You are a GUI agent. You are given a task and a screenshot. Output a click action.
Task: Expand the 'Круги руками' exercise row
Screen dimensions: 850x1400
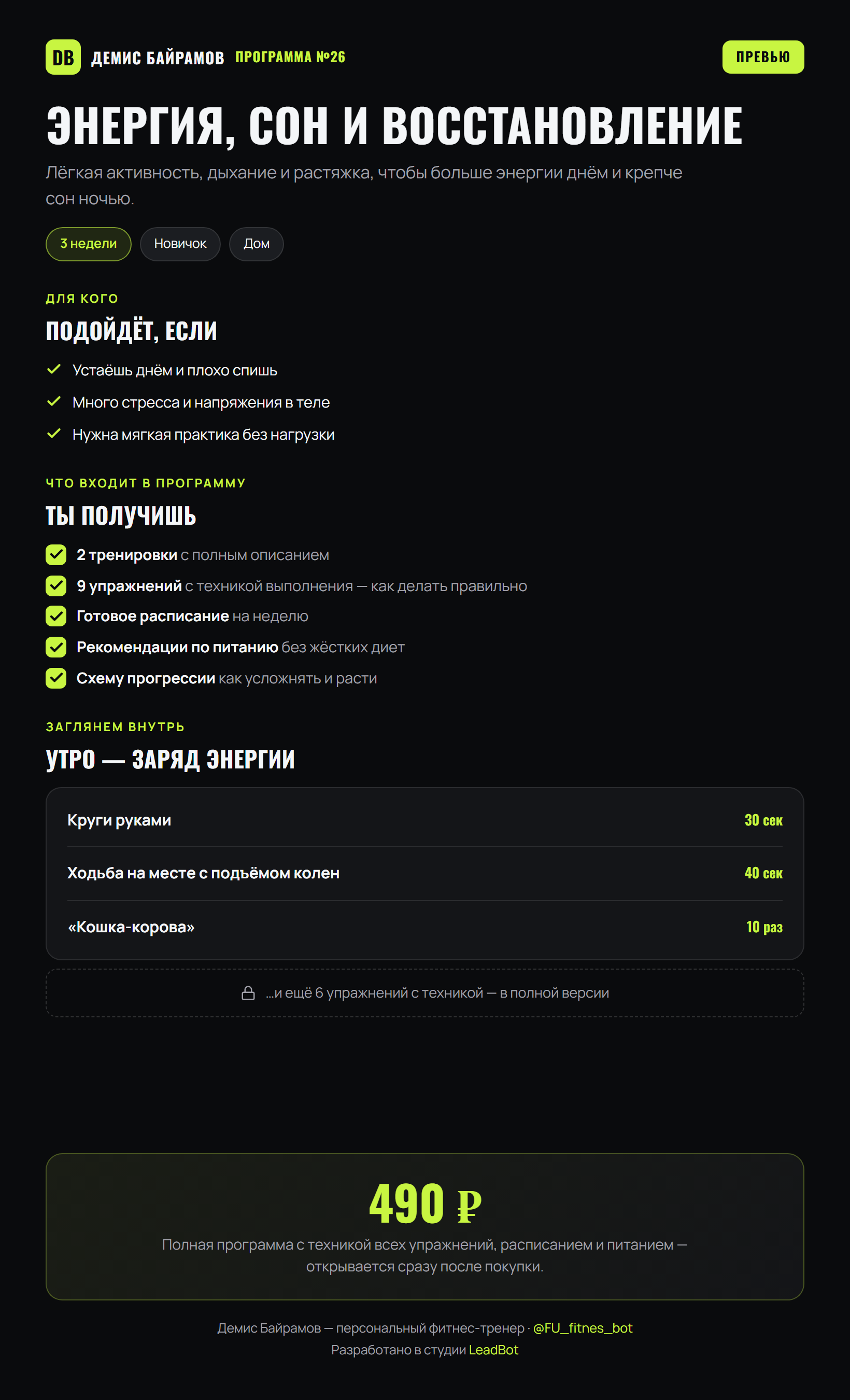(x=424, y=820)
